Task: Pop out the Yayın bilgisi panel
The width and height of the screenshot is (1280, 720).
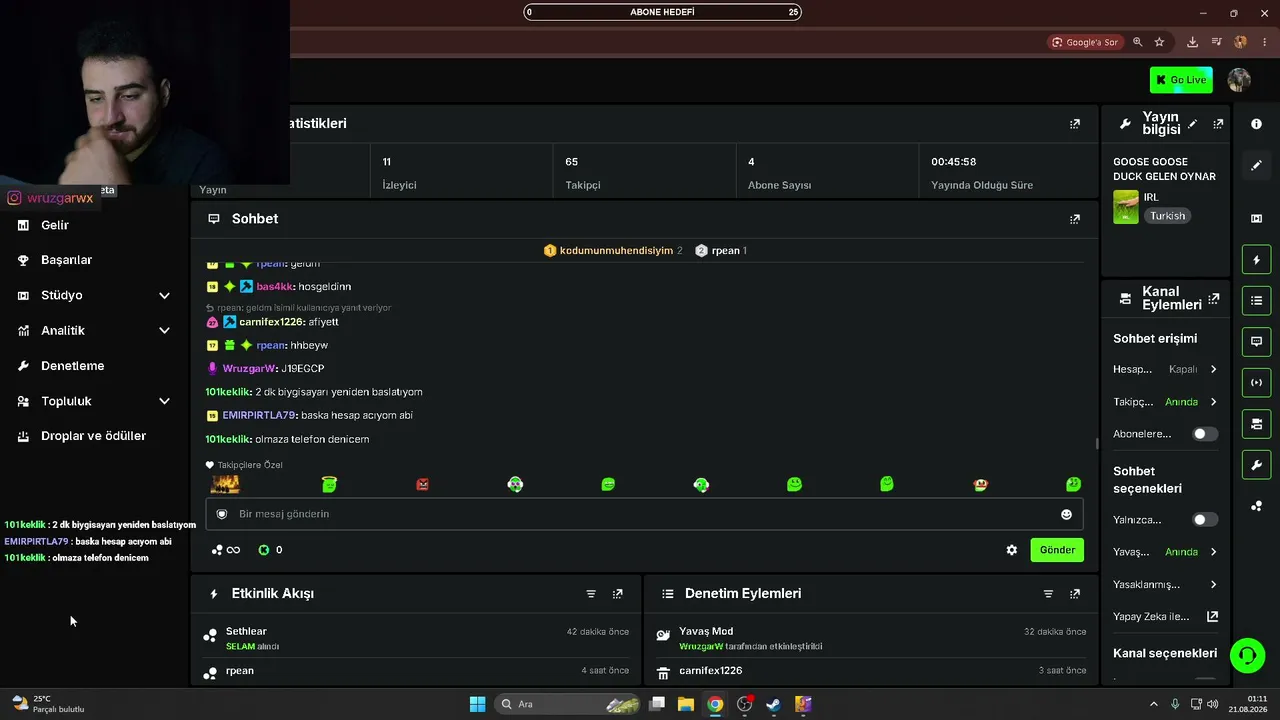Action: [1218, 124]
